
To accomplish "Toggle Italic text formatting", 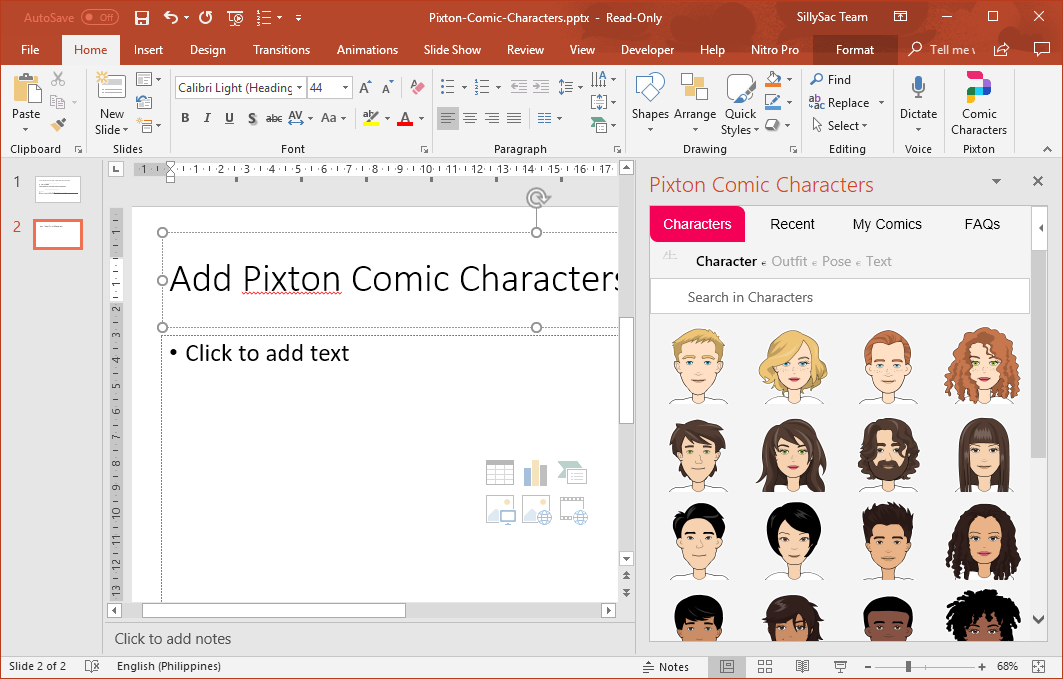I will [x=207, y=118].
